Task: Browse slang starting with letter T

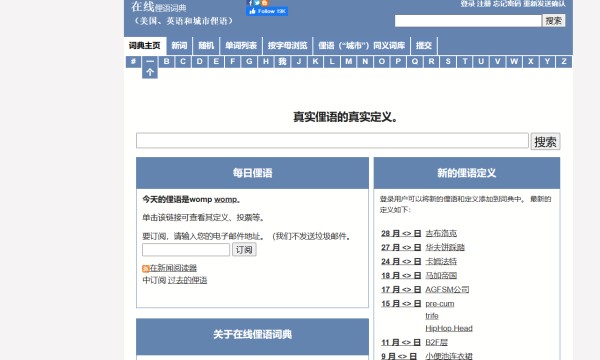Action: 465,62
